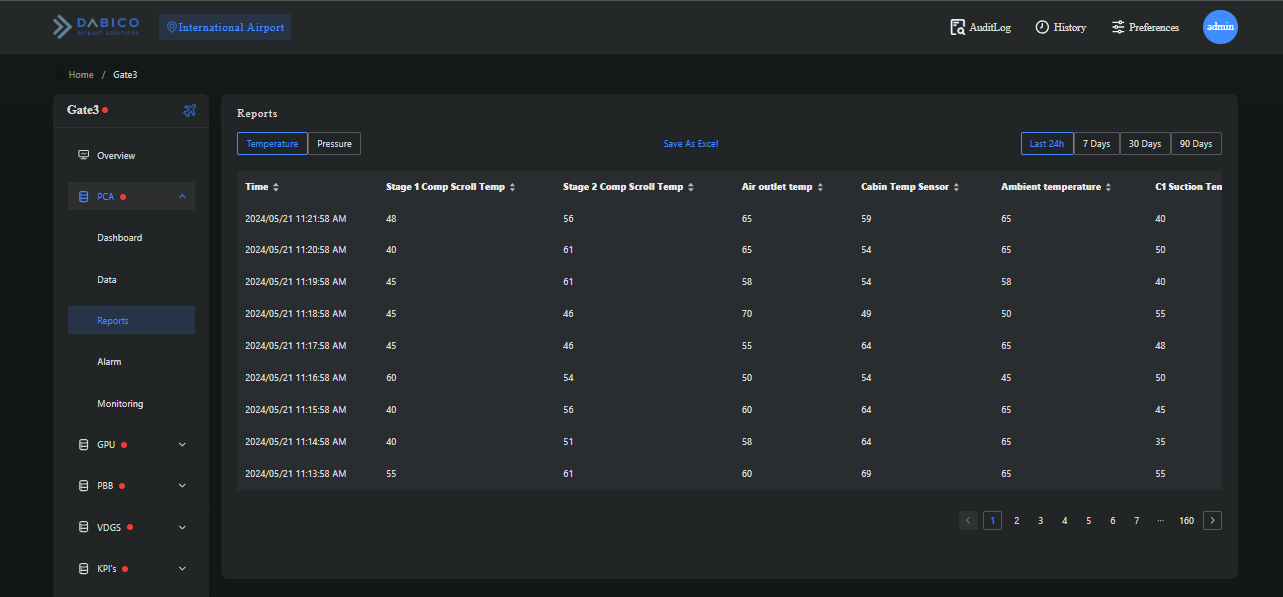Go to page 5
Viewport: 1283px width, 597px height.
1088,520
